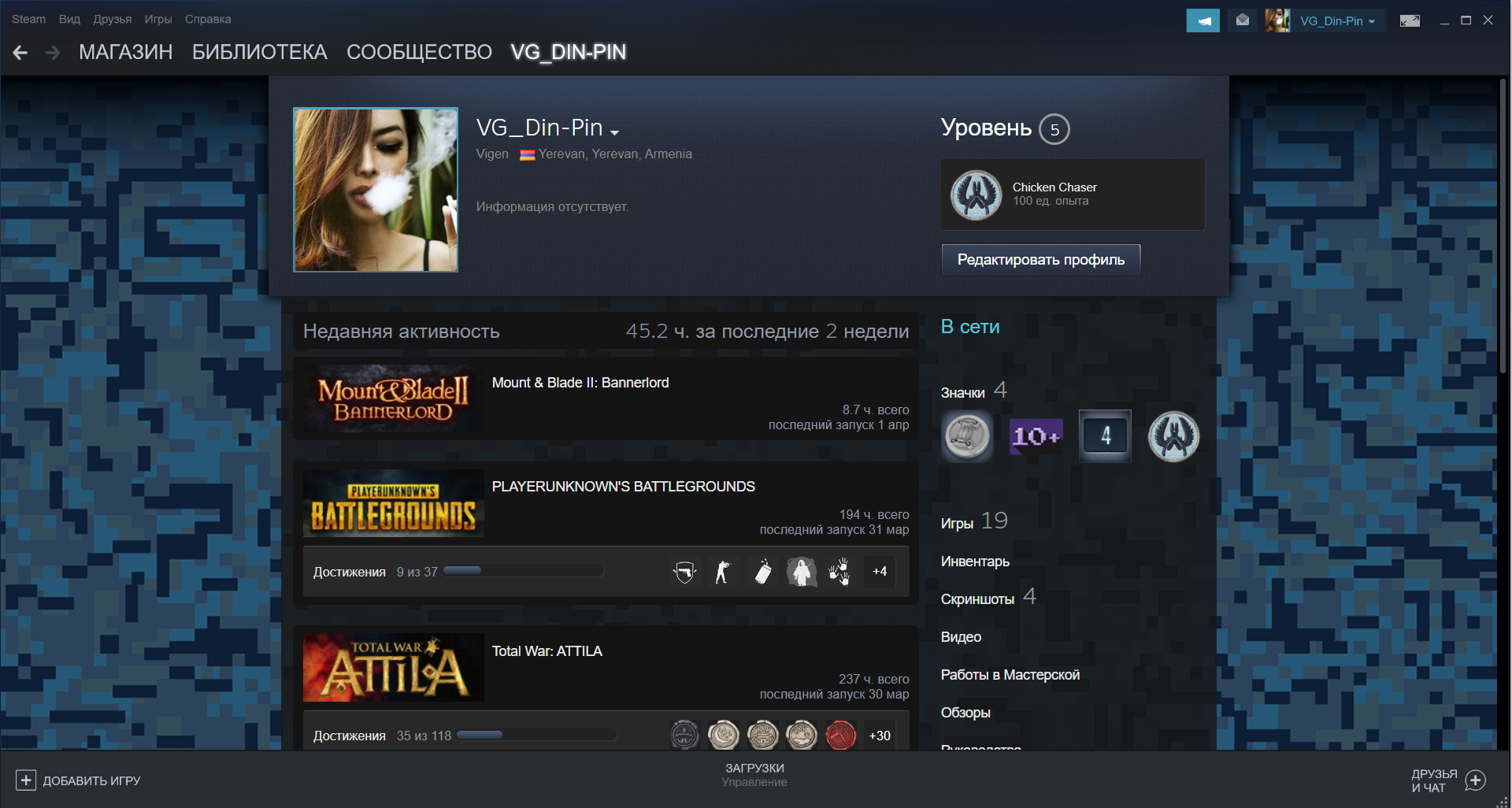
Task: Open the Друзья menu
Action: [x=113, y=19]
